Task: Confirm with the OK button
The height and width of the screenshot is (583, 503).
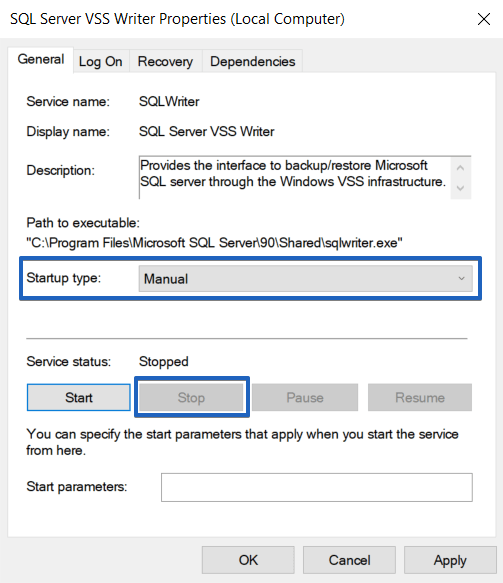Action: [x=248, y=560]
